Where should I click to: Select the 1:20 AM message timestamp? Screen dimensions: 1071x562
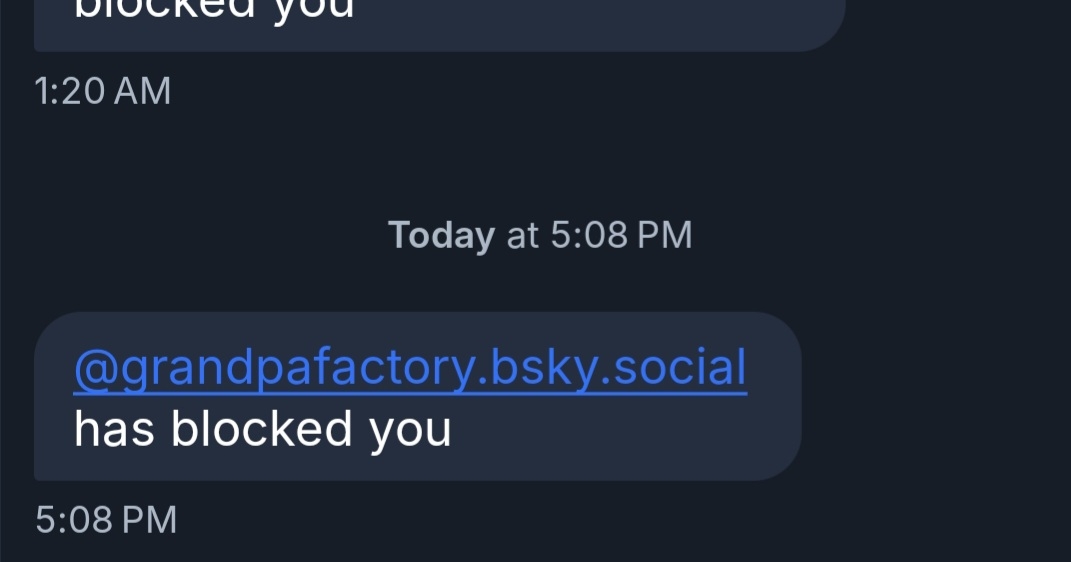tap(102, 91)
